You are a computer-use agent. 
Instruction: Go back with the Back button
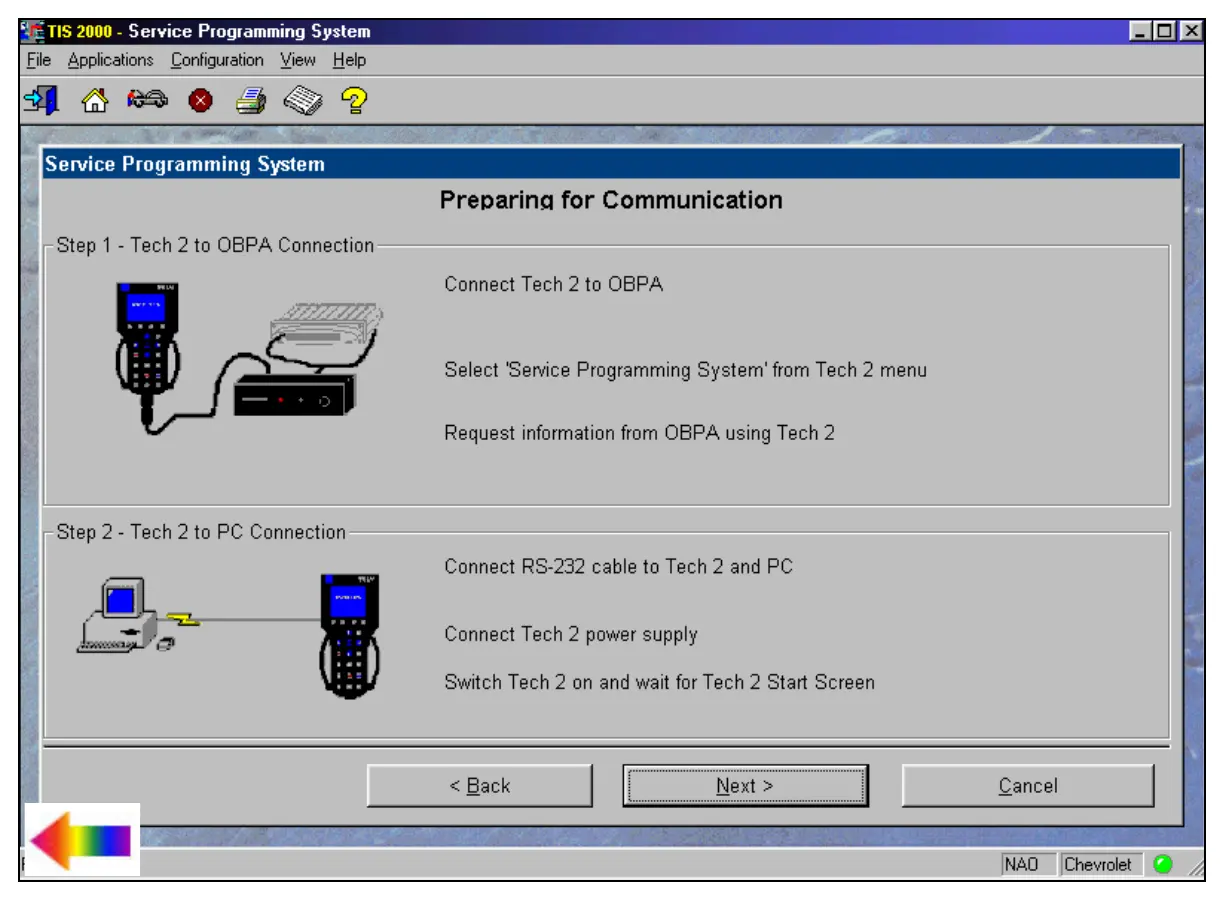coord(479,786)
